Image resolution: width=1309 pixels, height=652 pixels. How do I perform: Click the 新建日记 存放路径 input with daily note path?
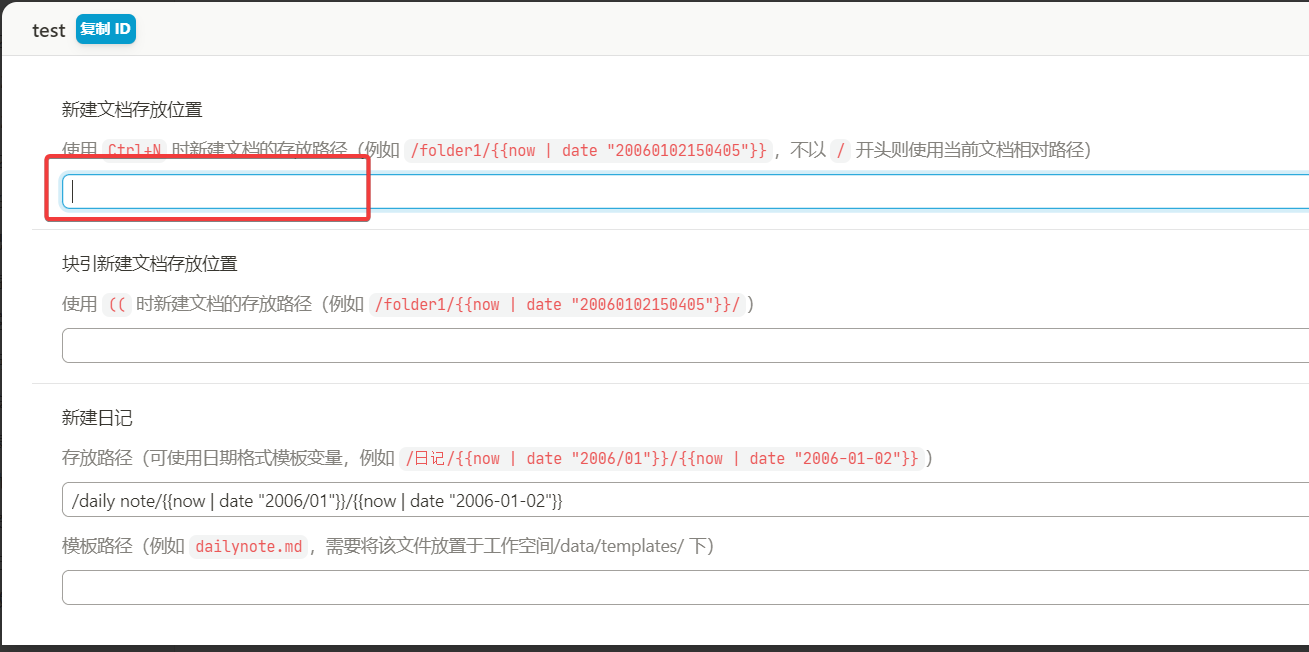coord(686,499)
